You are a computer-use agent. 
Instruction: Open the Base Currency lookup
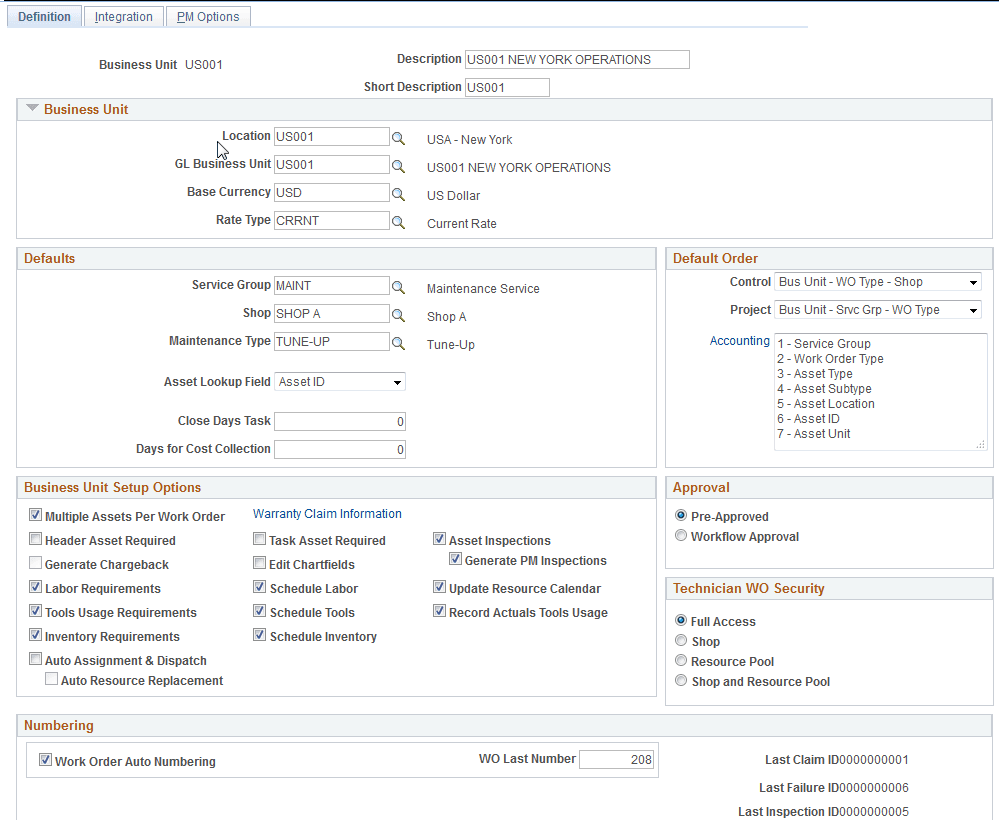[x=399, y=192]
